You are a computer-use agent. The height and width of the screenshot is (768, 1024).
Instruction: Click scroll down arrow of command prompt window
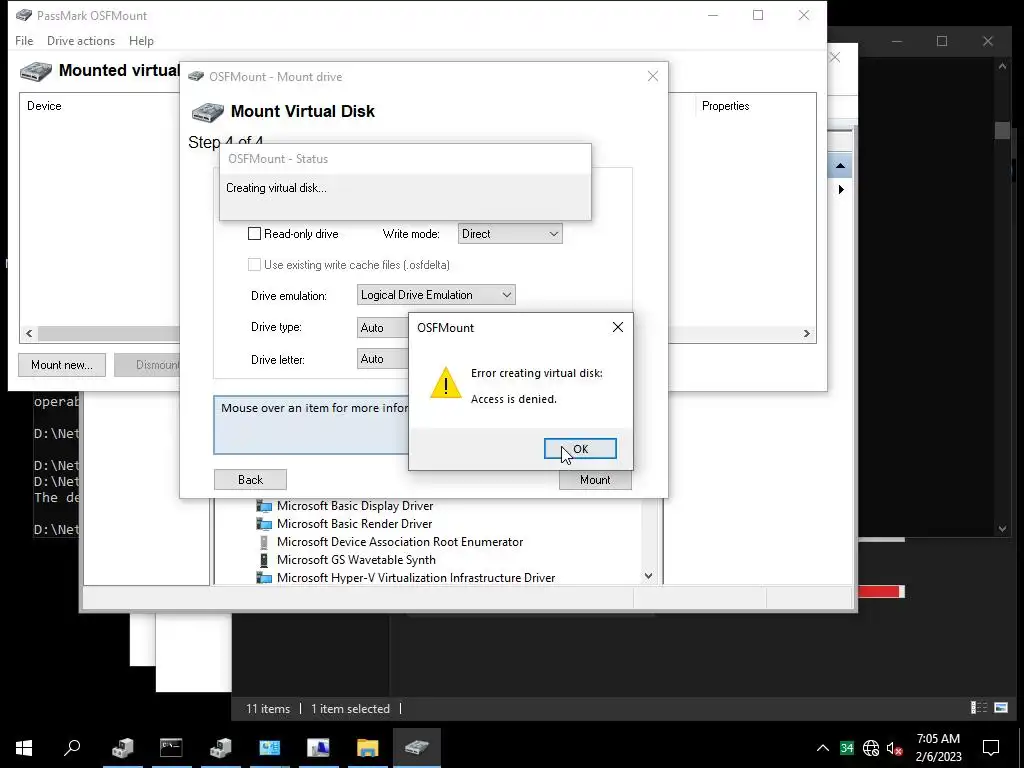coord(1002,529)
